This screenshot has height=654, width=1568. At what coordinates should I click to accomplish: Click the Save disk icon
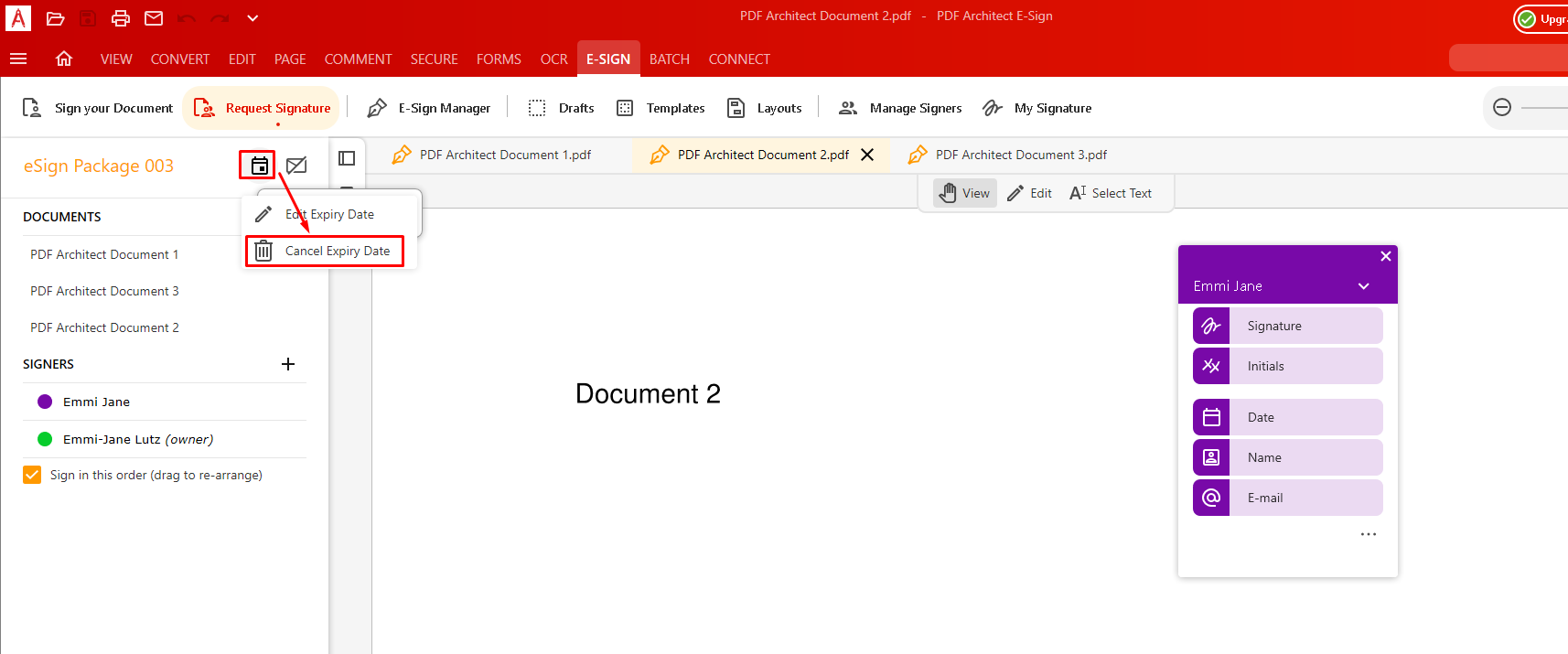(88, 18)
